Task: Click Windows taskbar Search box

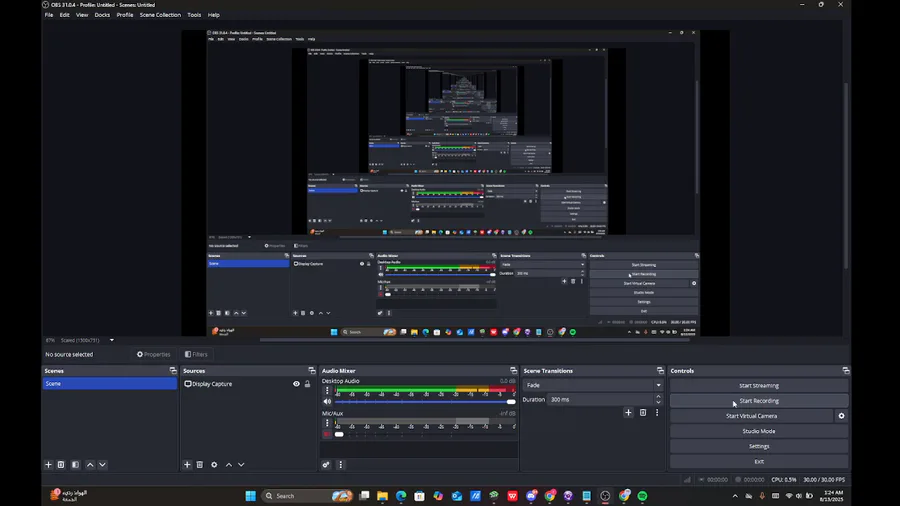Action: point(308,496)
